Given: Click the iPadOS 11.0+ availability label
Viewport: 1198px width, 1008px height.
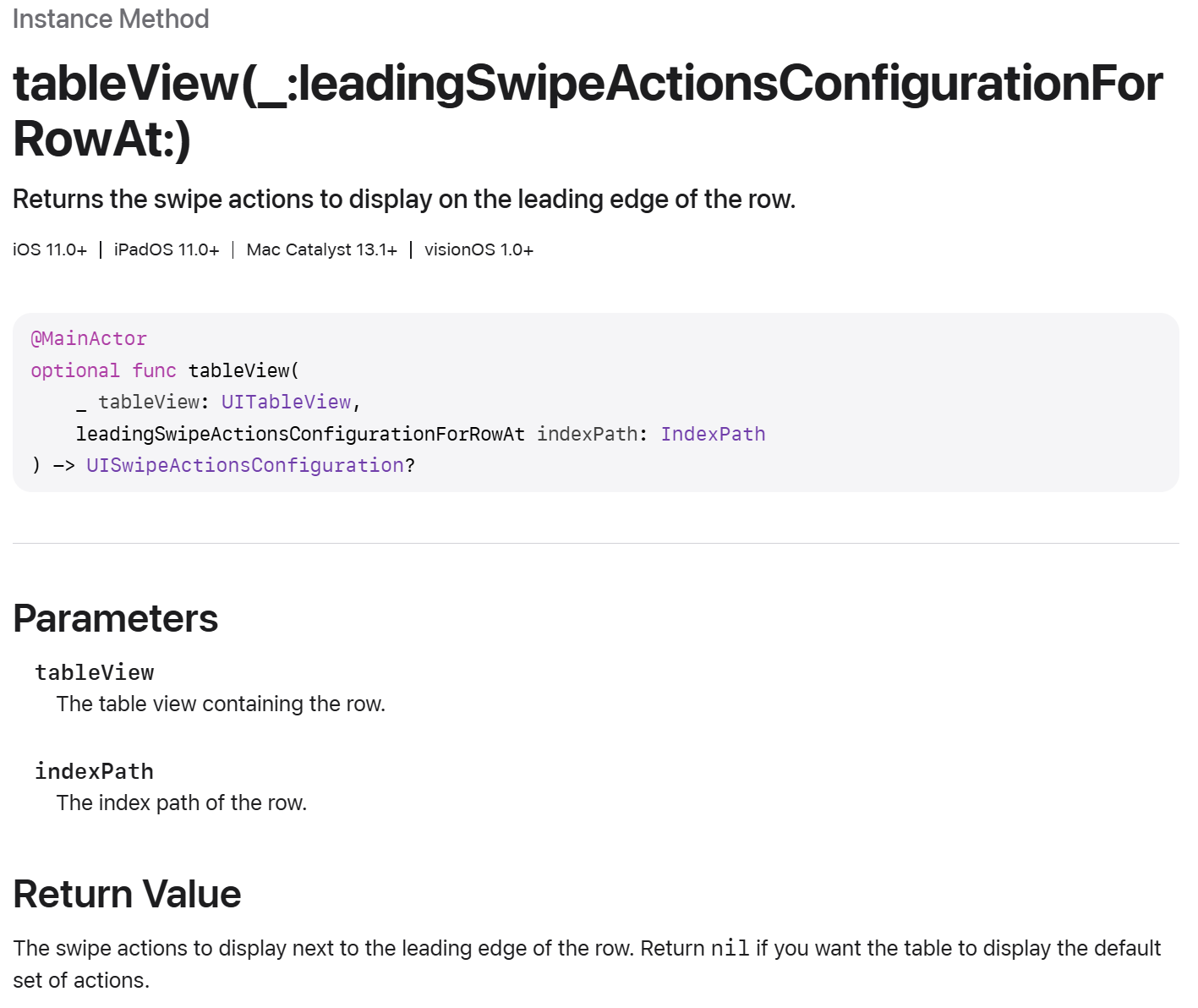Looking at the screenshot, I should pos(167,249).
